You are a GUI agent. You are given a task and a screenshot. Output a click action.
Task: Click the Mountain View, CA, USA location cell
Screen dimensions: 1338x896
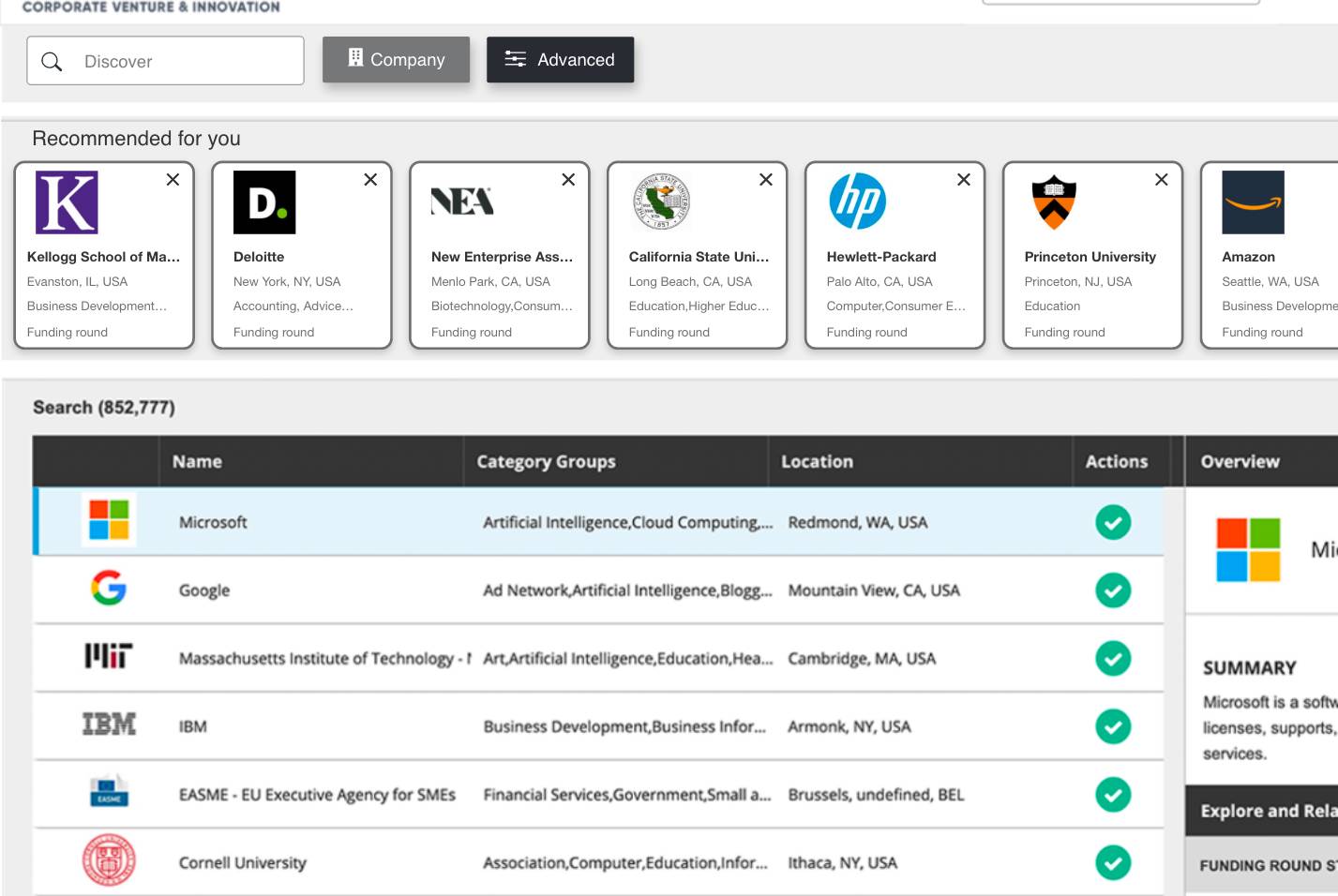874,590
